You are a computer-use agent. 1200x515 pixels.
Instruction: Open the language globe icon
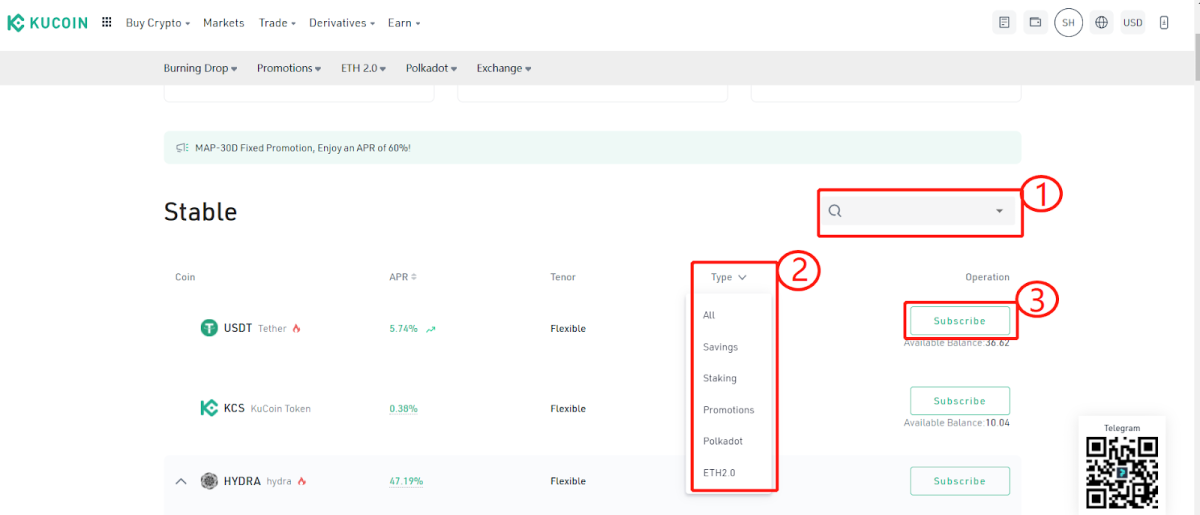[x=1101, y=22]
